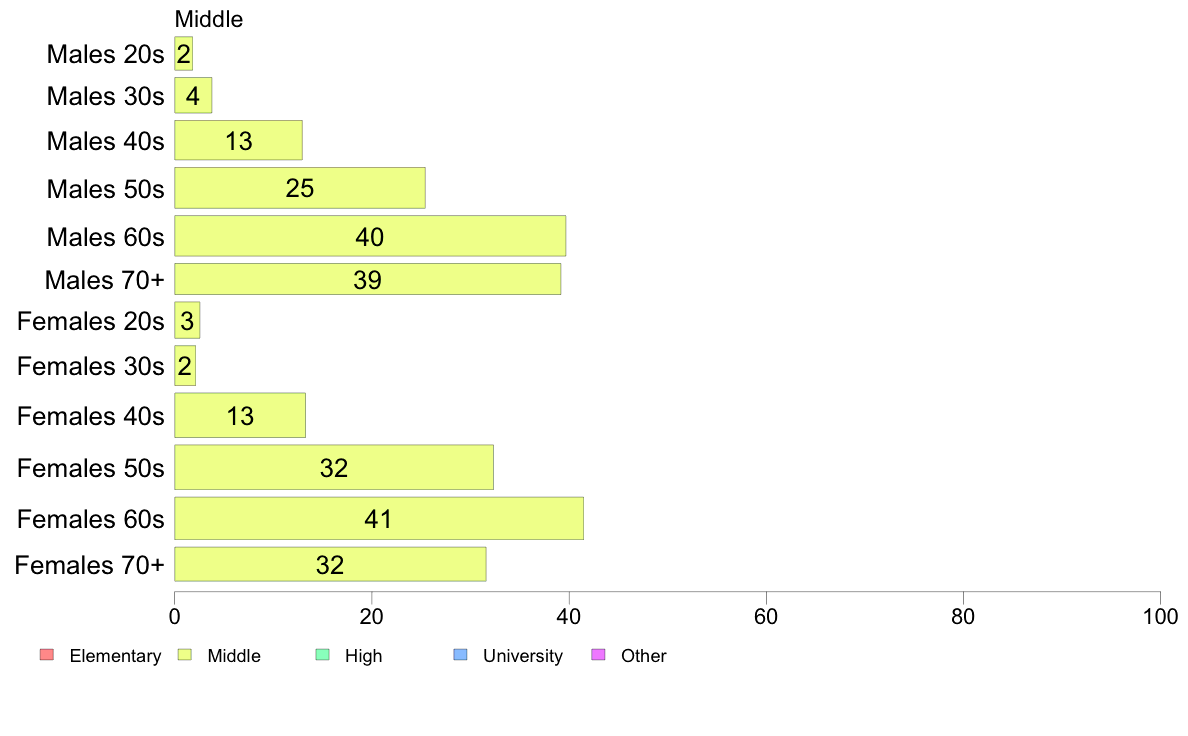Viewport: 1188px width, 736px height.
Task: Select the Males 60s bar labeled 40
Action: pos(370,236)
